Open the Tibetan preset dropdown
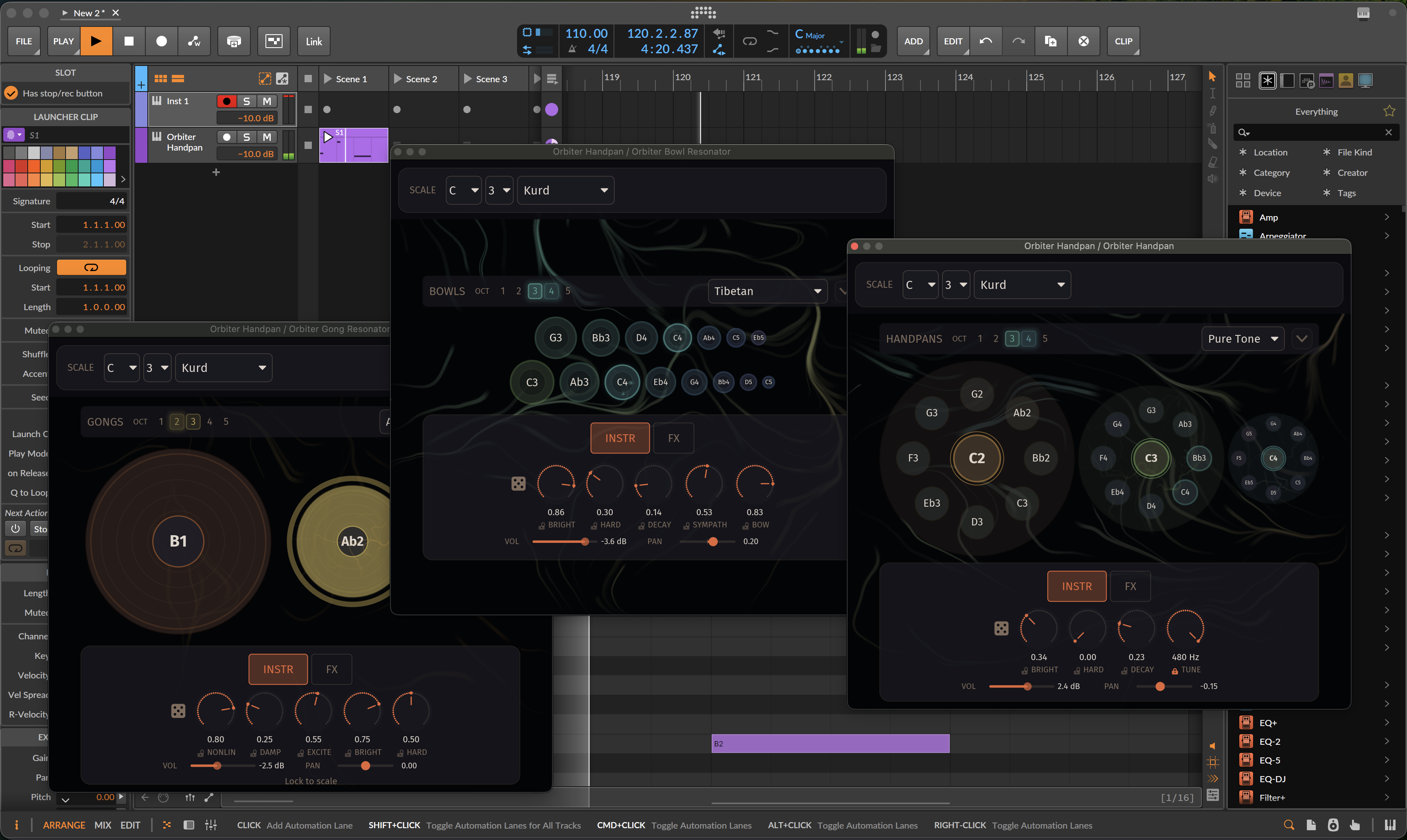This screenshot has height=840, width=1407. tap(767, 291)
